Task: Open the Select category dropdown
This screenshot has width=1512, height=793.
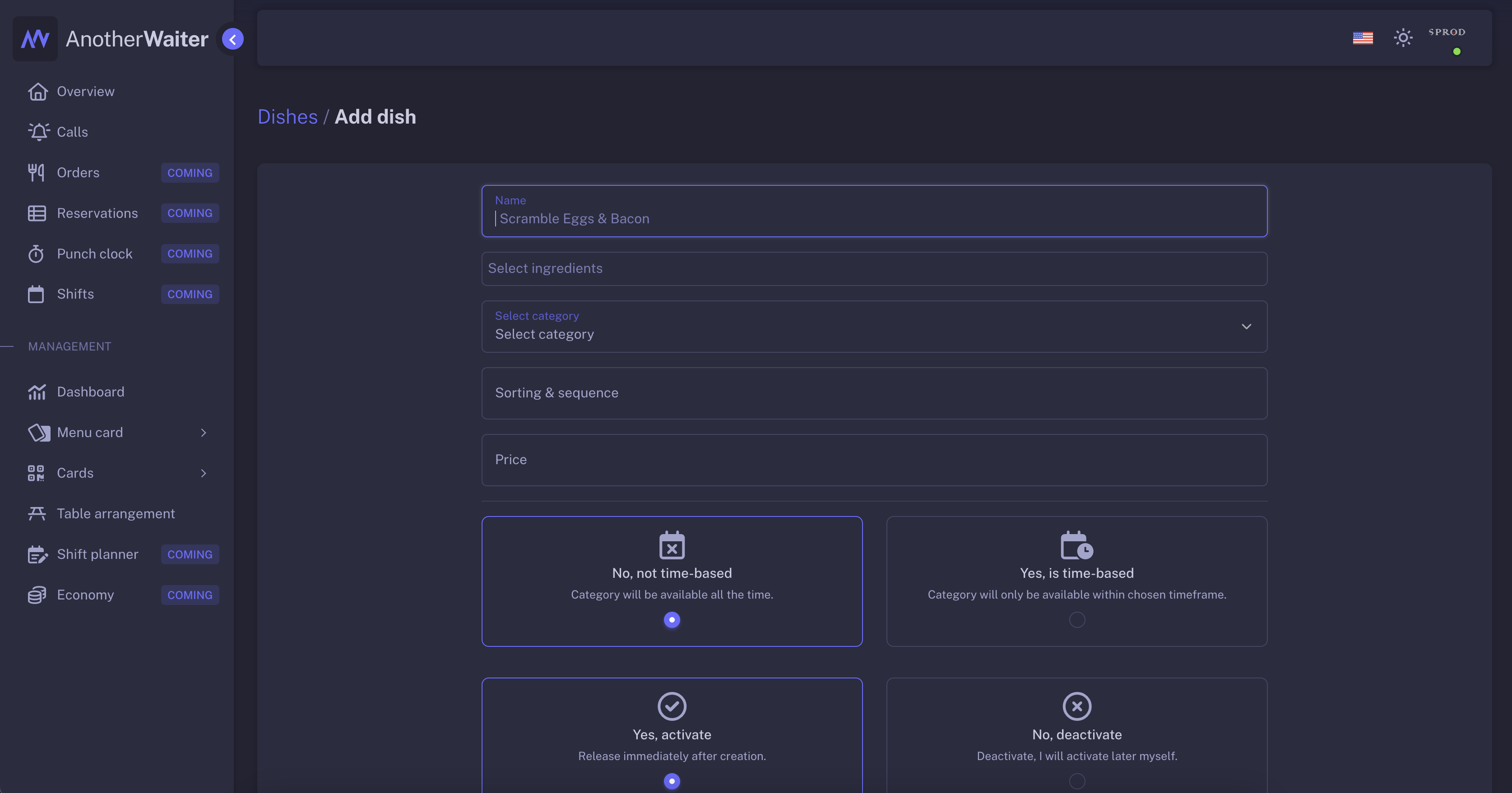Action: [x=875, y=327]
